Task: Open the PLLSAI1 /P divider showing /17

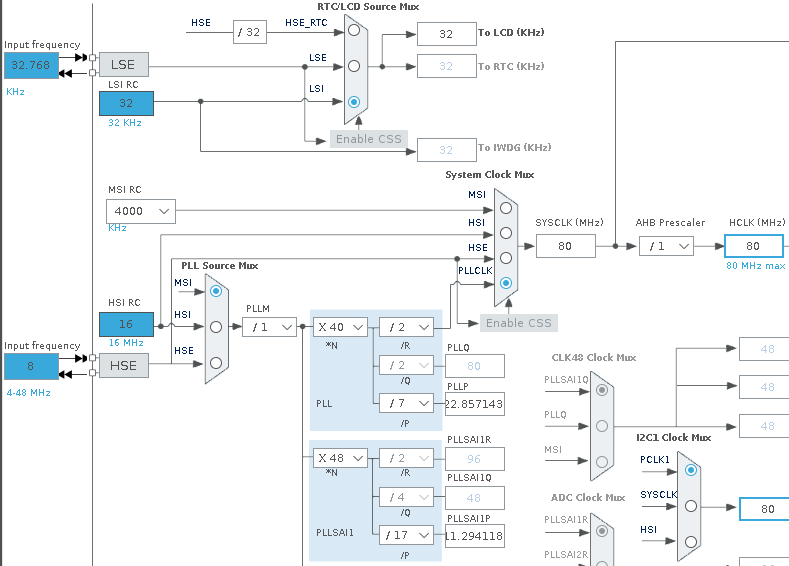Action: click(x=406, y=535)
